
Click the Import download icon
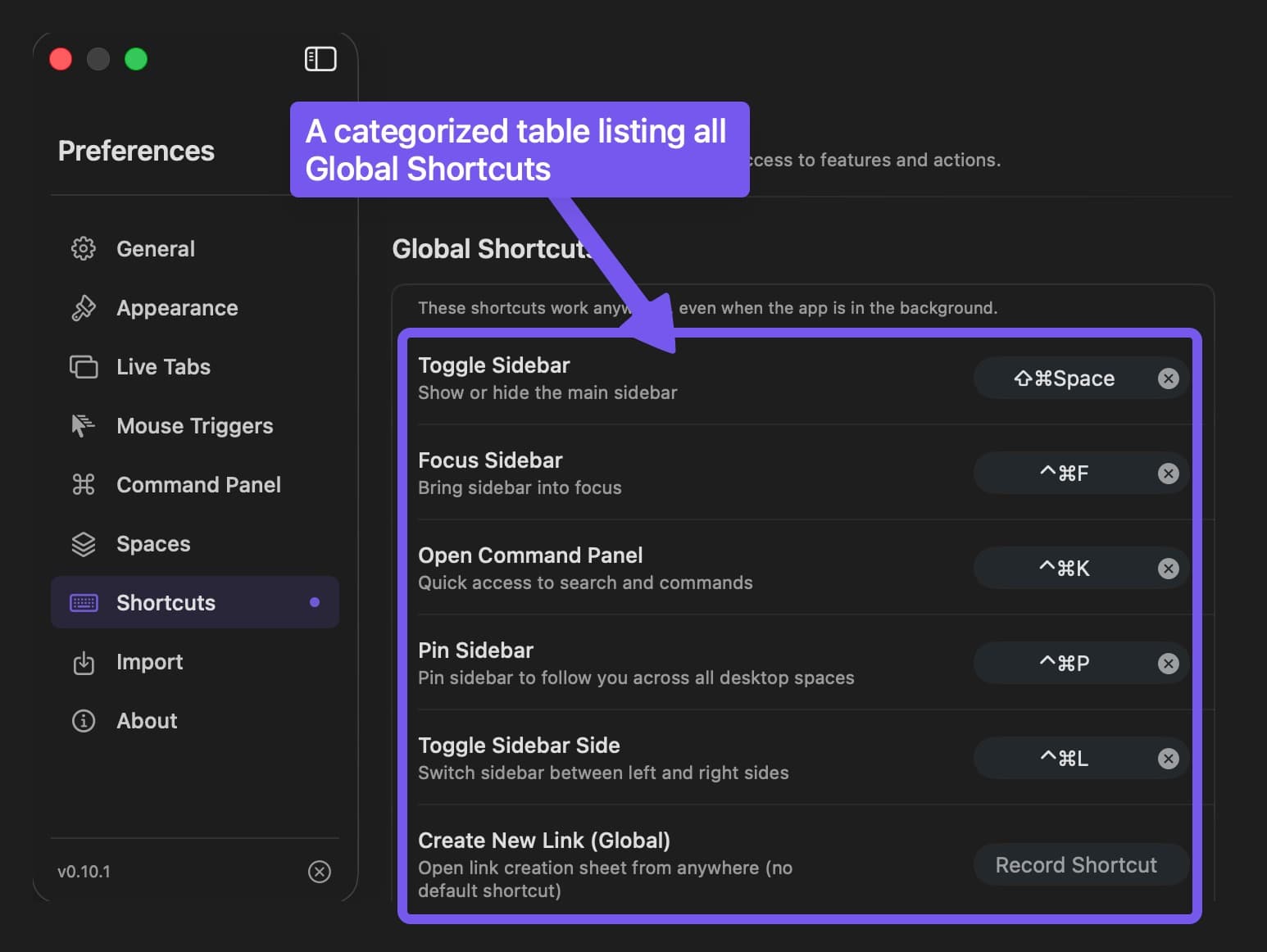click(x=83, y=662)
